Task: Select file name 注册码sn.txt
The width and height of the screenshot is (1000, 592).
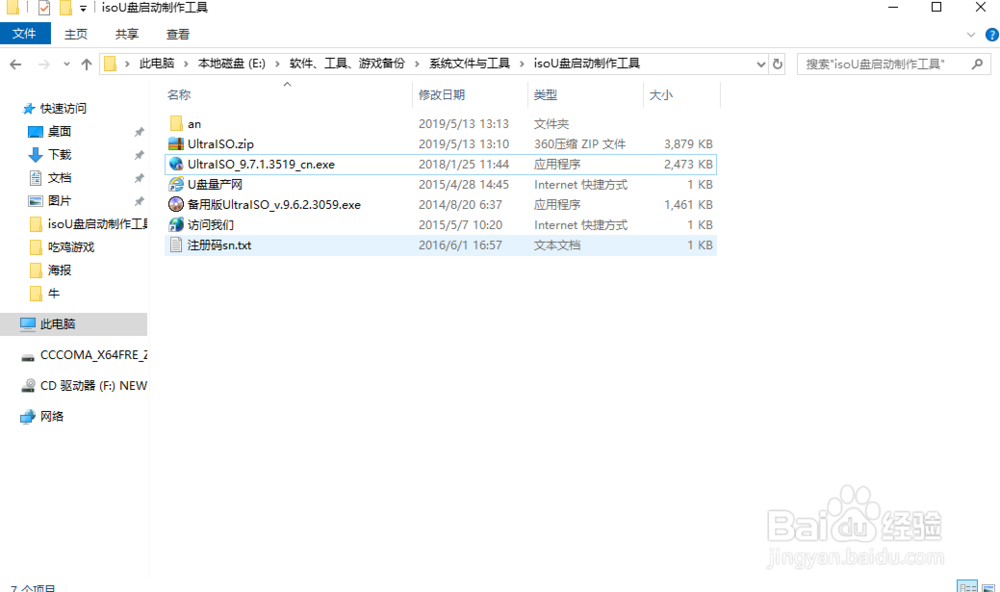Action: [219, 246]
